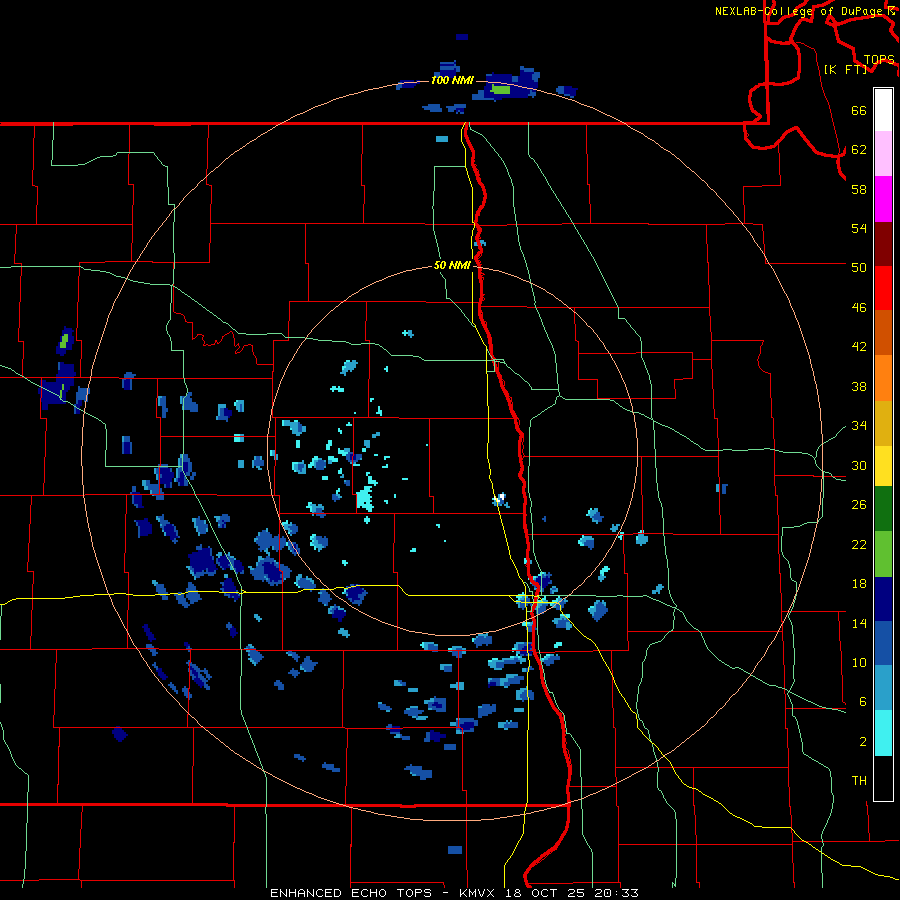Click the "14" legend value
The height and width of the screenshot is (900, 900).
tap(859, 623)
